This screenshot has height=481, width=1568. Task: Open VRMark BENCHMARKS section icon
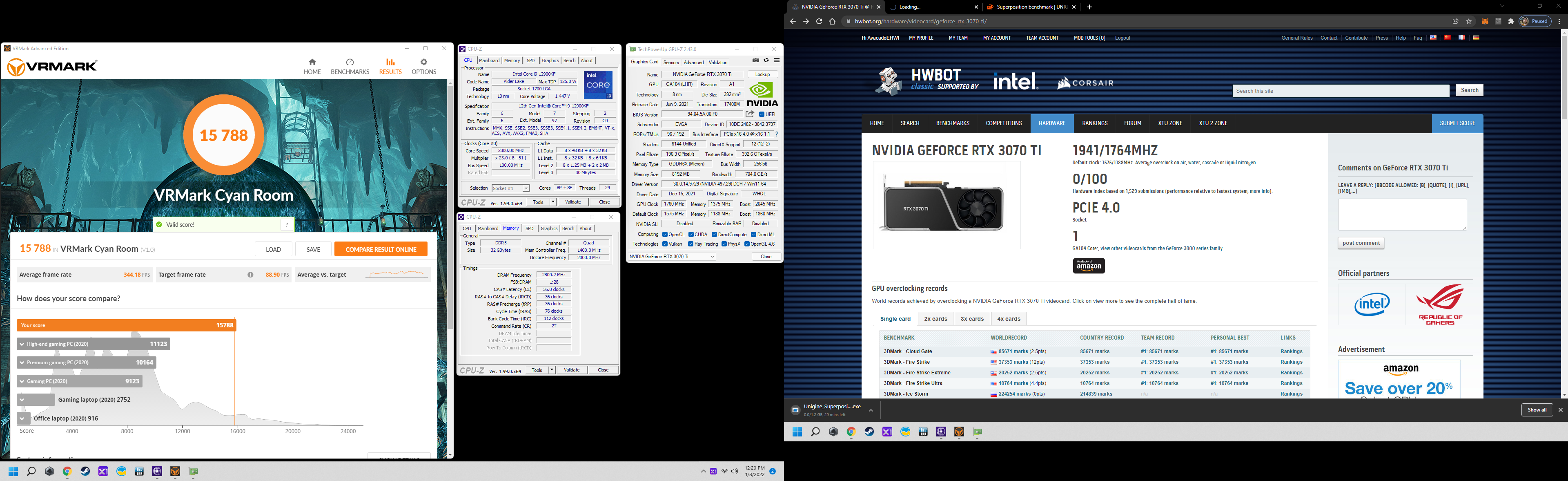pos(350,62)
